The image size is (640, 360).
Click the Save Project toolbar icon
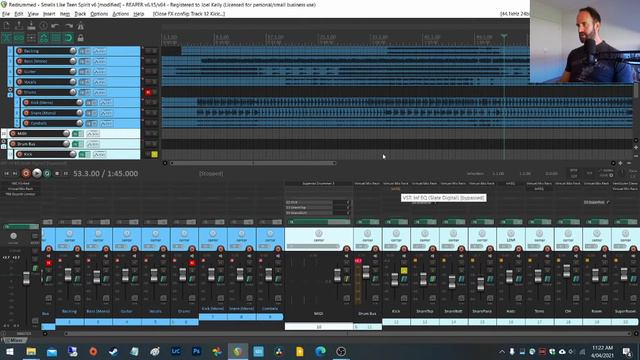pyautogui.click(x=31, y=26)
